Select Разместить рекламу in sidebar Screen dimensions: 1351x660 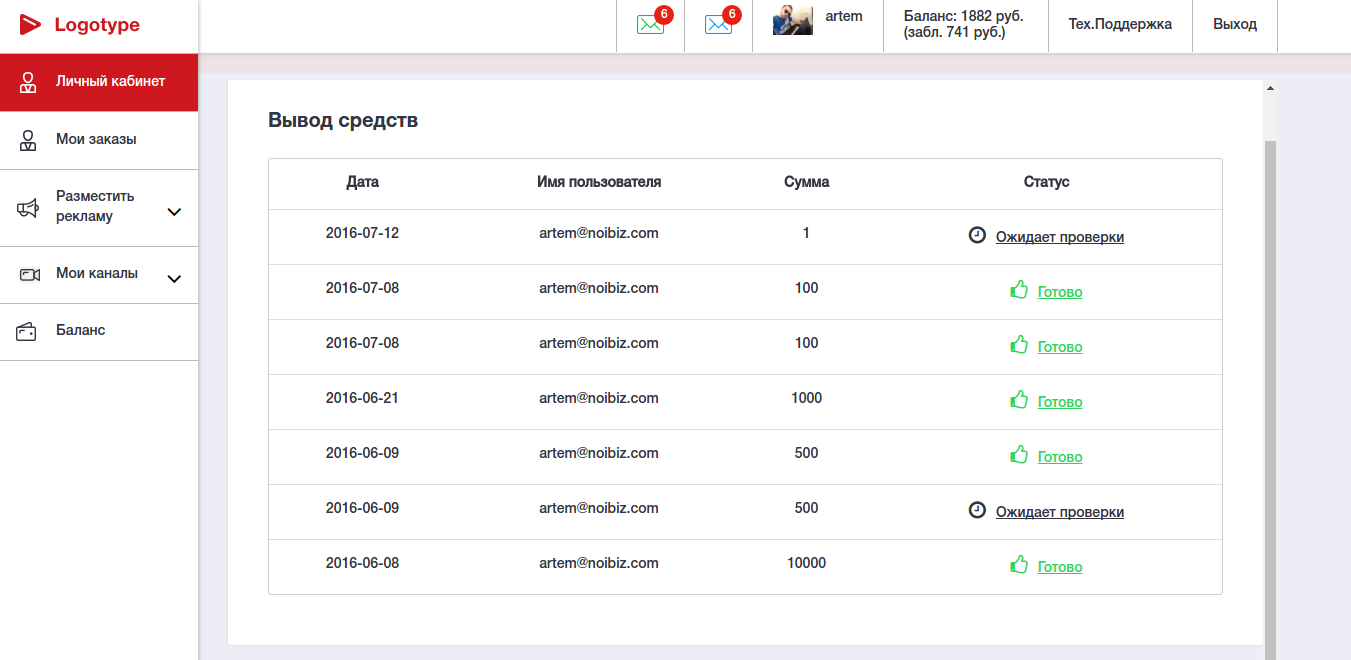point(99,208)
